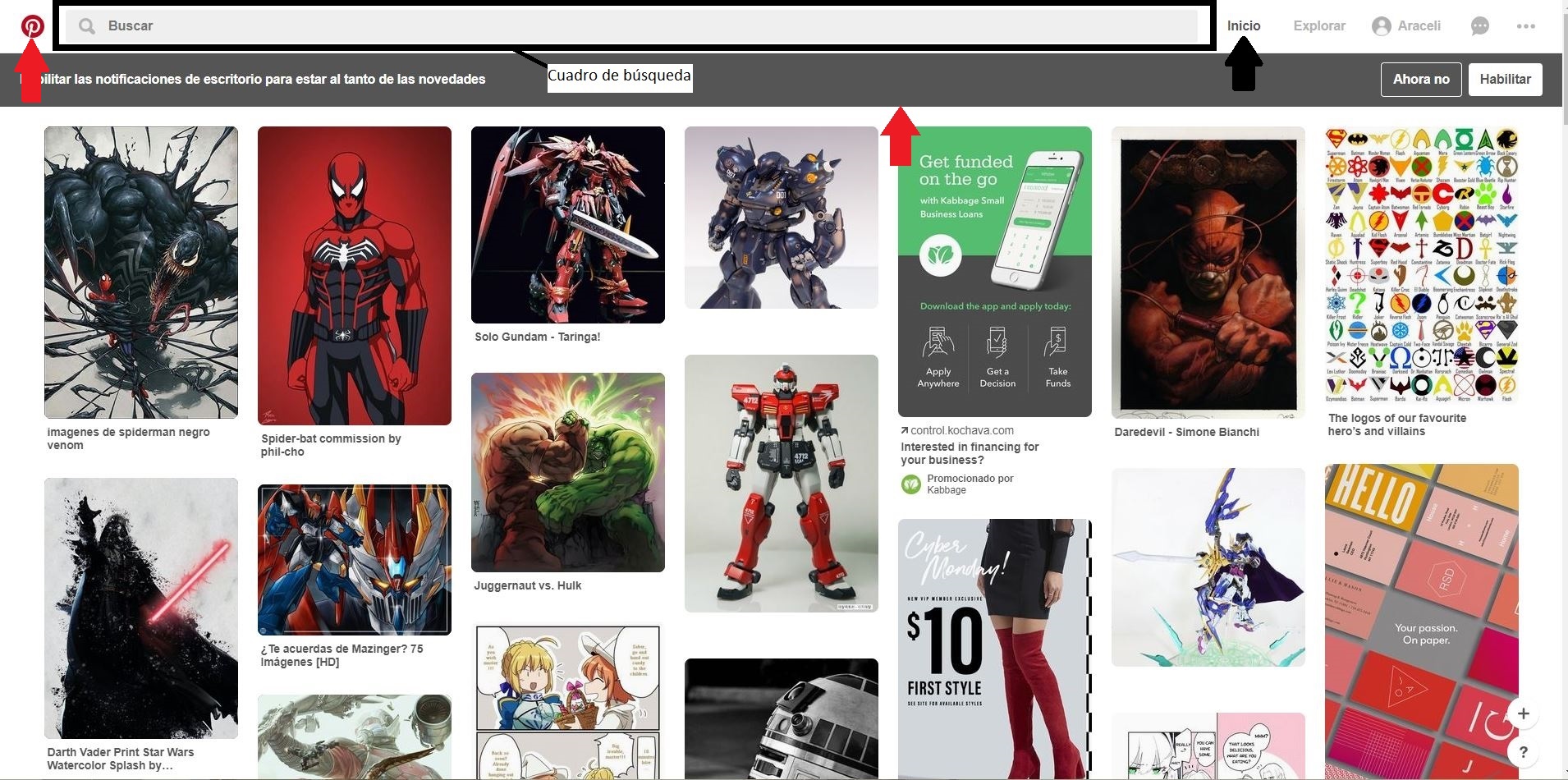This screenshot has height=780, width=1568.
Task: Open the messages speech bubble icon
Action: pos(1479,26)
